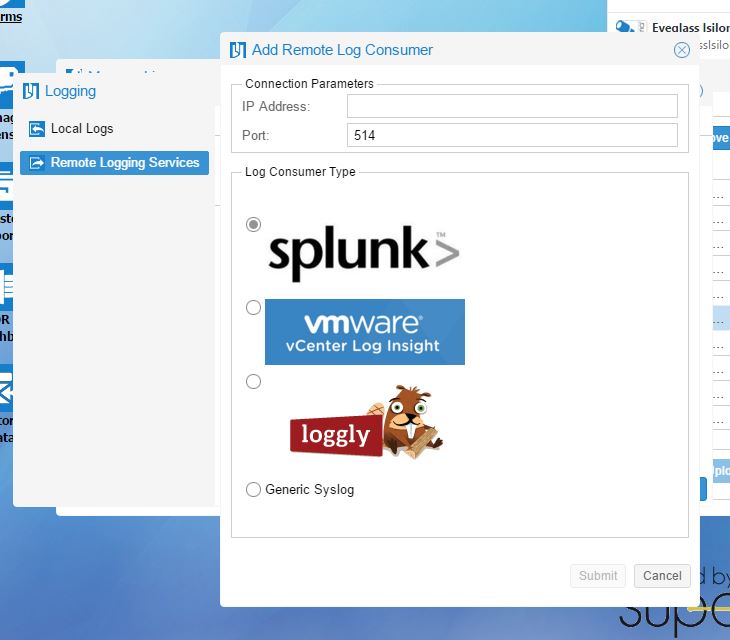730x640 pixels.
Task: Cancel the Add Remote Log Consumer dialog
Action: [662, 576]
